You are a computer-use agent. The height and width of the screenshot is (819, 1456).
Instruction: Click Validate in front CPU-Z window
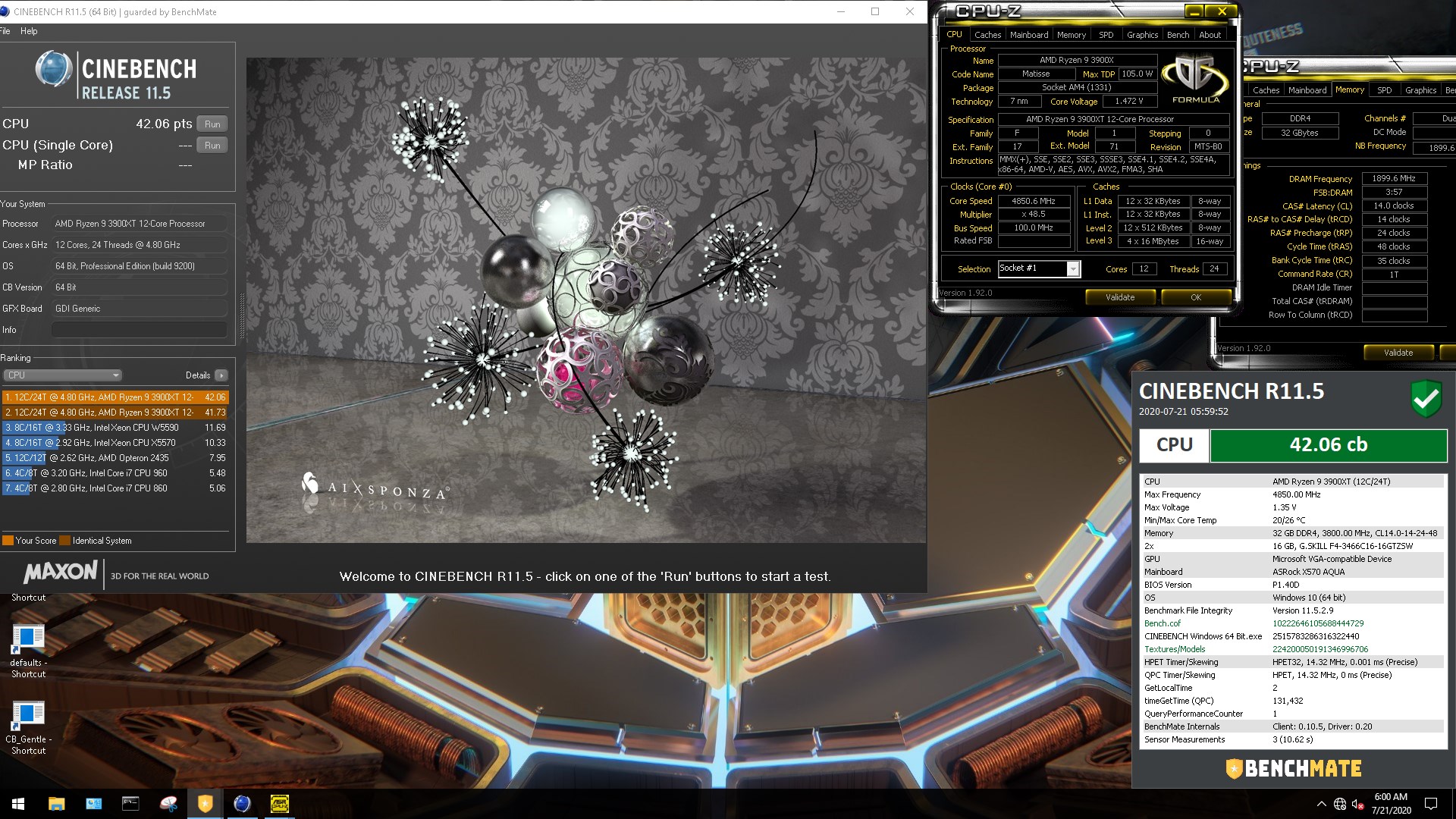pos(1120,297)
